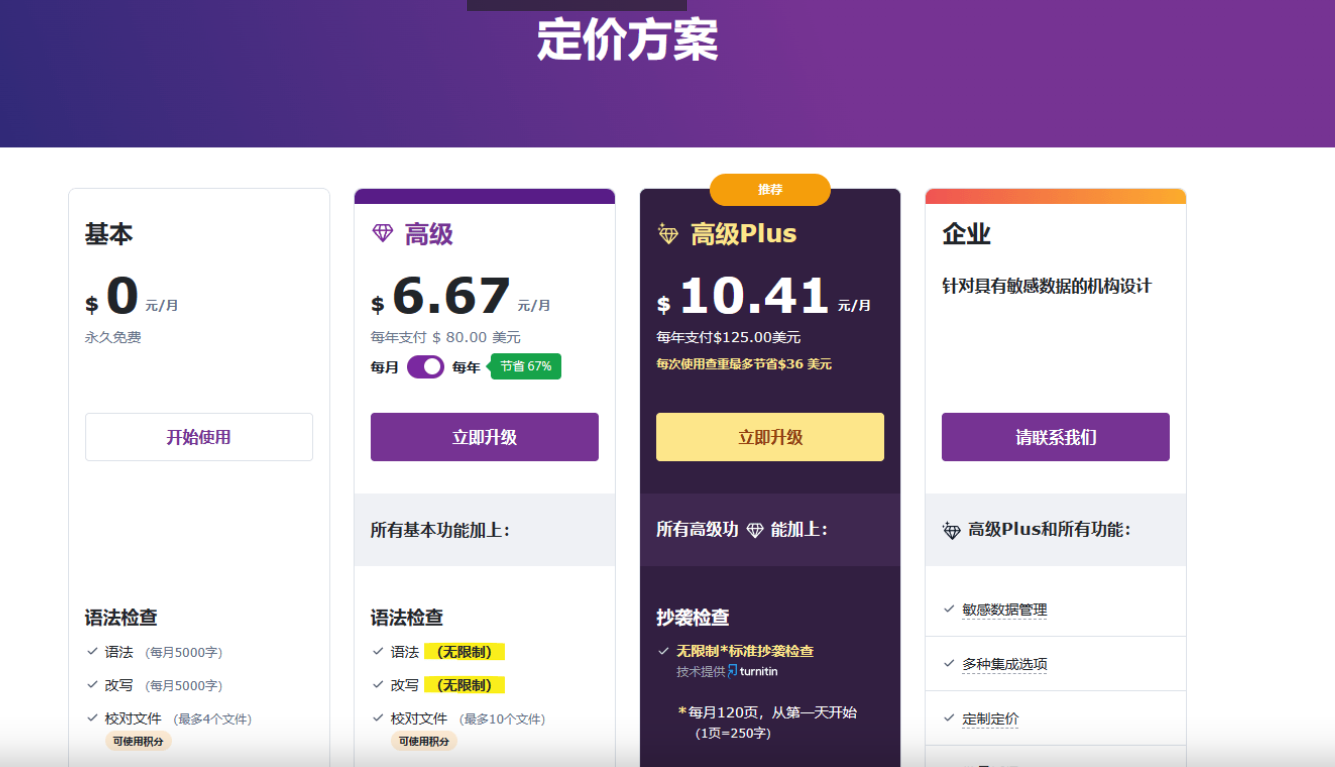Click the 推荐 badge above 高级Plus
This screenshot has width=1335, height=767.
pos(769,189)
